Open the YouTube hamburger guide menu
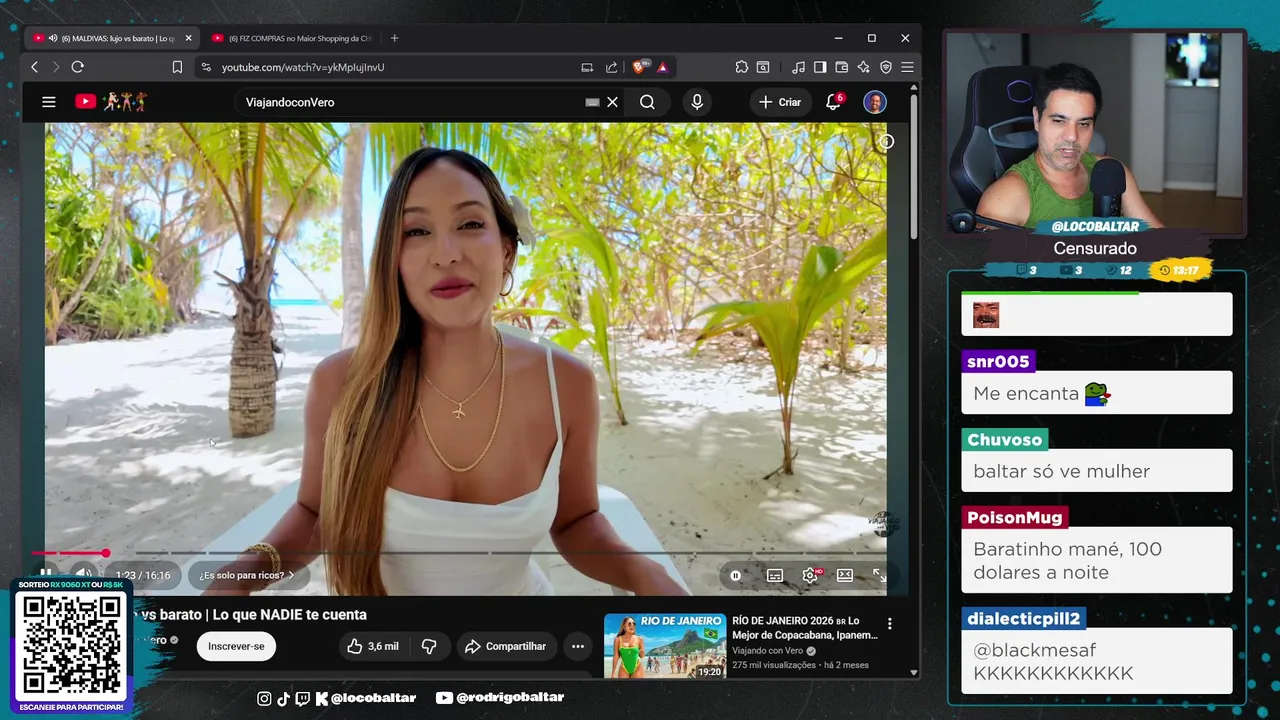1280x720 pixels. (x=48, y=102)
